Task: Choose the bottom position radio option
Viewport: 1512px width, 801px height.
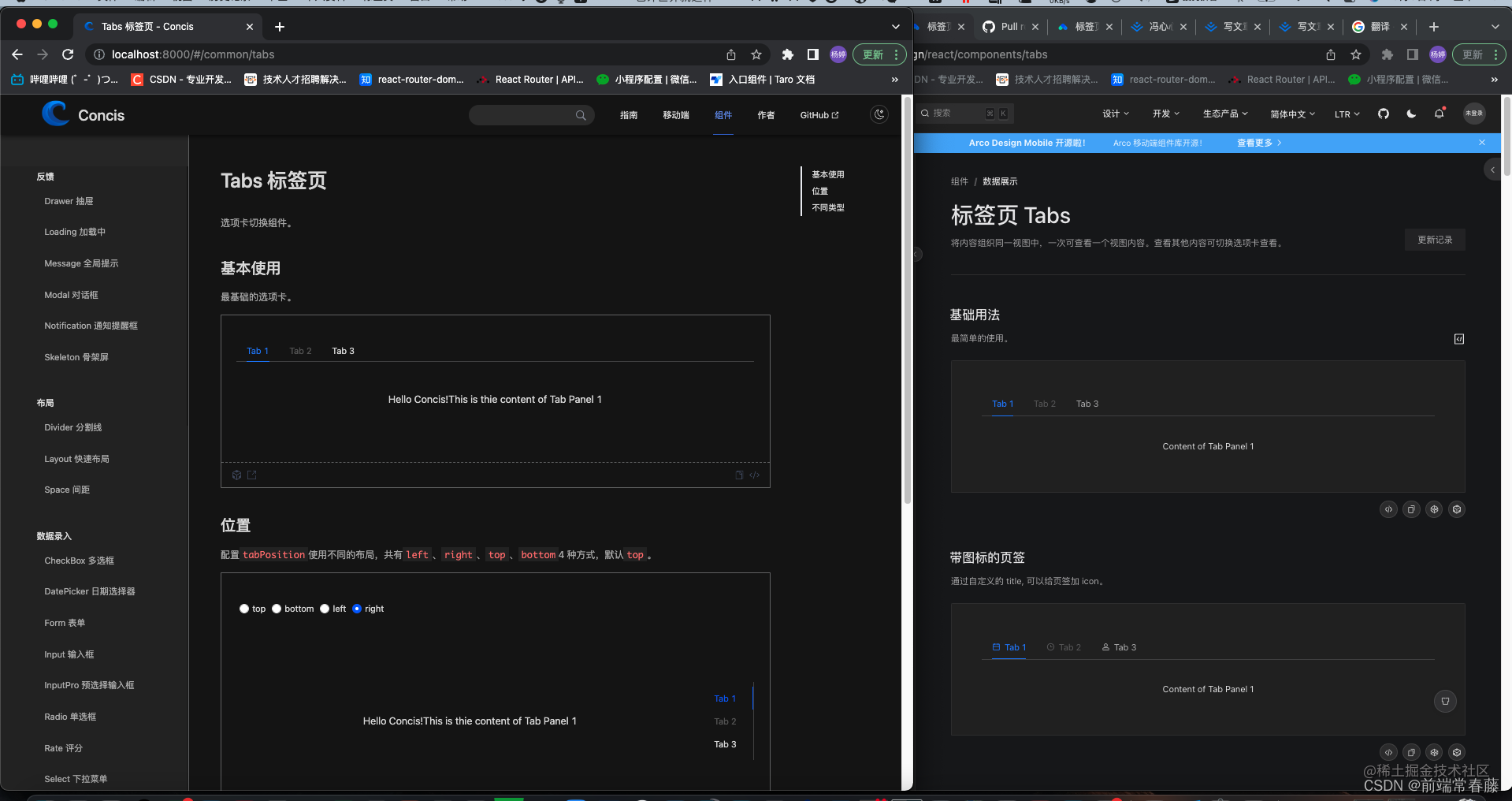Action: pos(277,608)
